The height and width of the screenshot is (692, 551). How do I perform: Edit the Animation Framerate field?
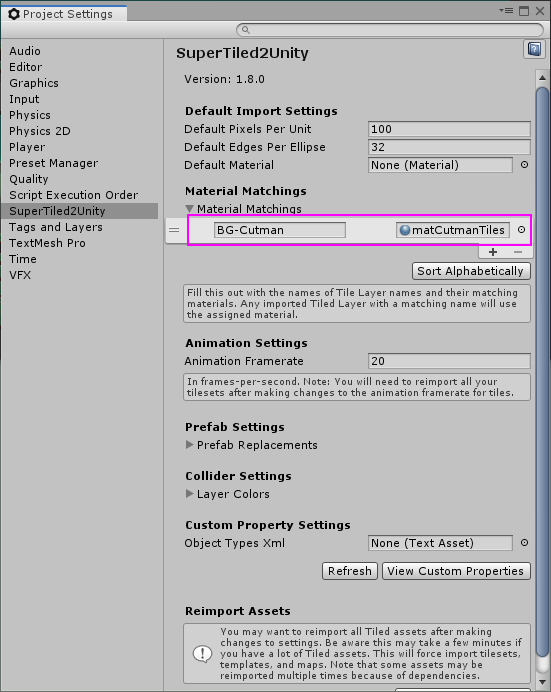449,361
